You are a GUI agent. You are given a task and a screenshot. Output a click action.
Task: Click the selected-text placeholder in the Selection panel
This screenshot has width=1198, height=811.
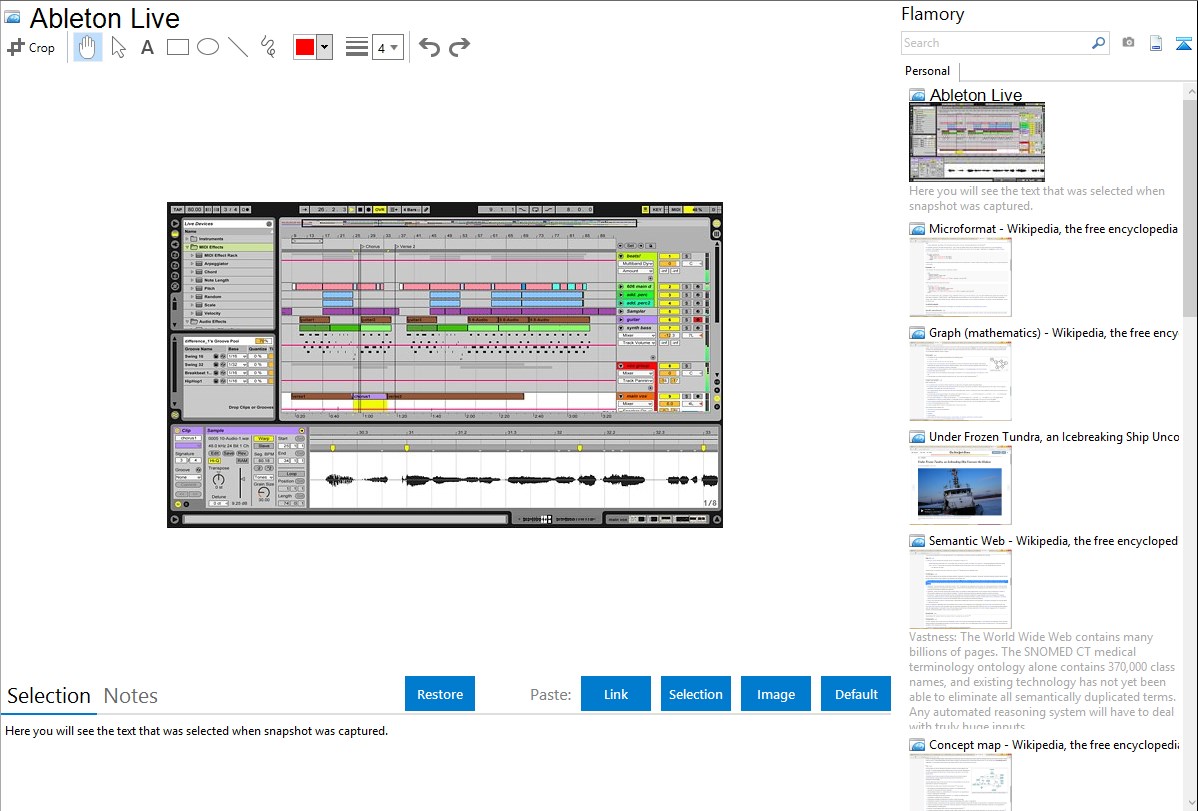tap(196, 731)
